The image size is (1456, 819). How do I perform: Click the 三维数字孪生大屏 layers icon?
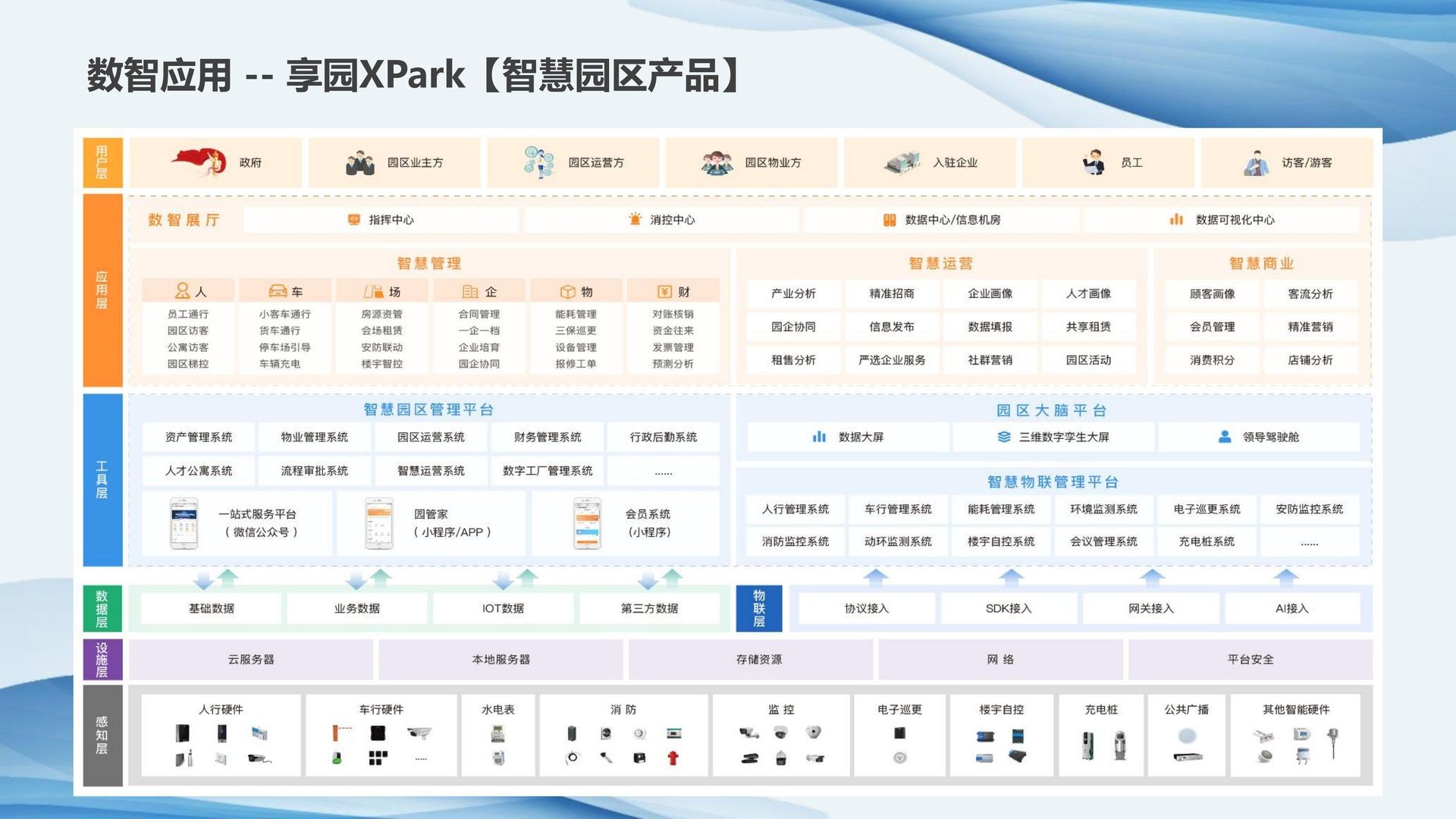tap(1004, 437)
